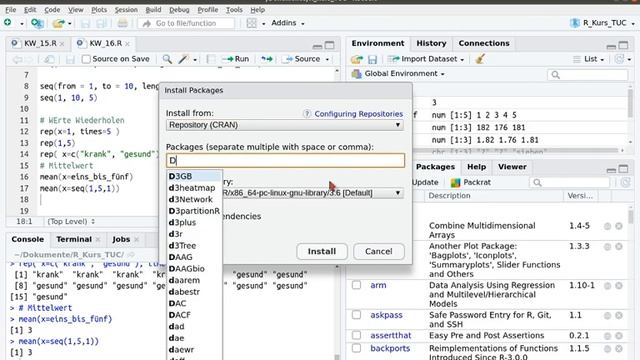Open the (Top Level) scope selector
This screenshot has height=360, width=640.
71,222
